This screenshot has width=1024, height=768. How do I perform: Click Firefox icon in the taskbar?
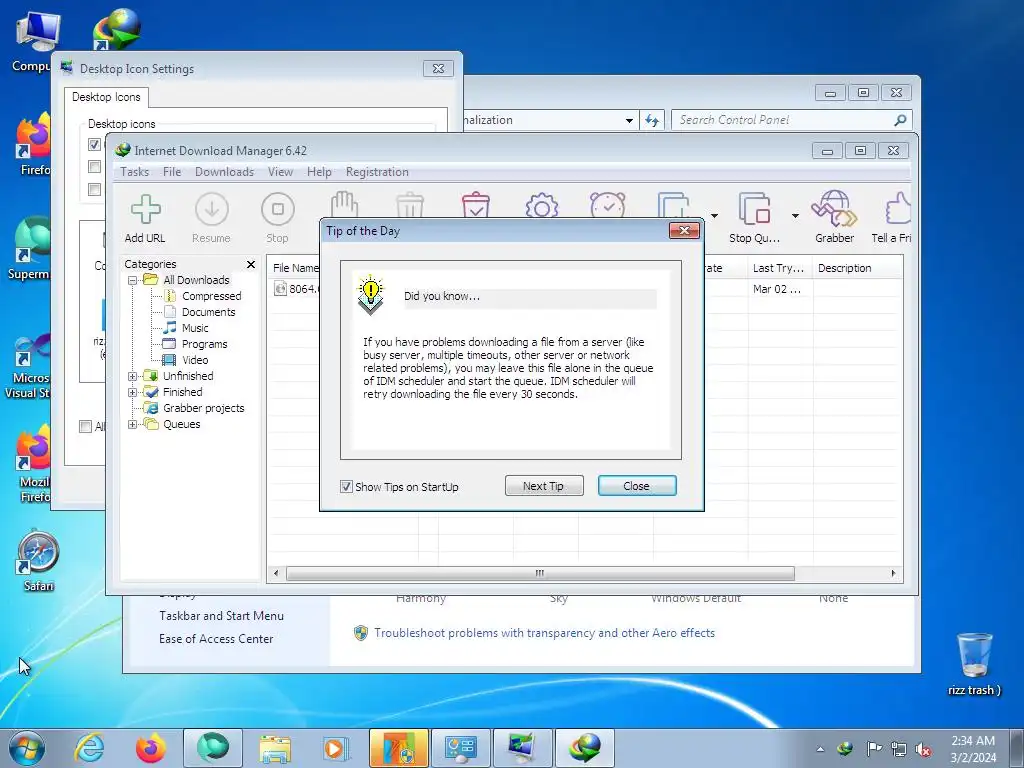pos(151,748)
